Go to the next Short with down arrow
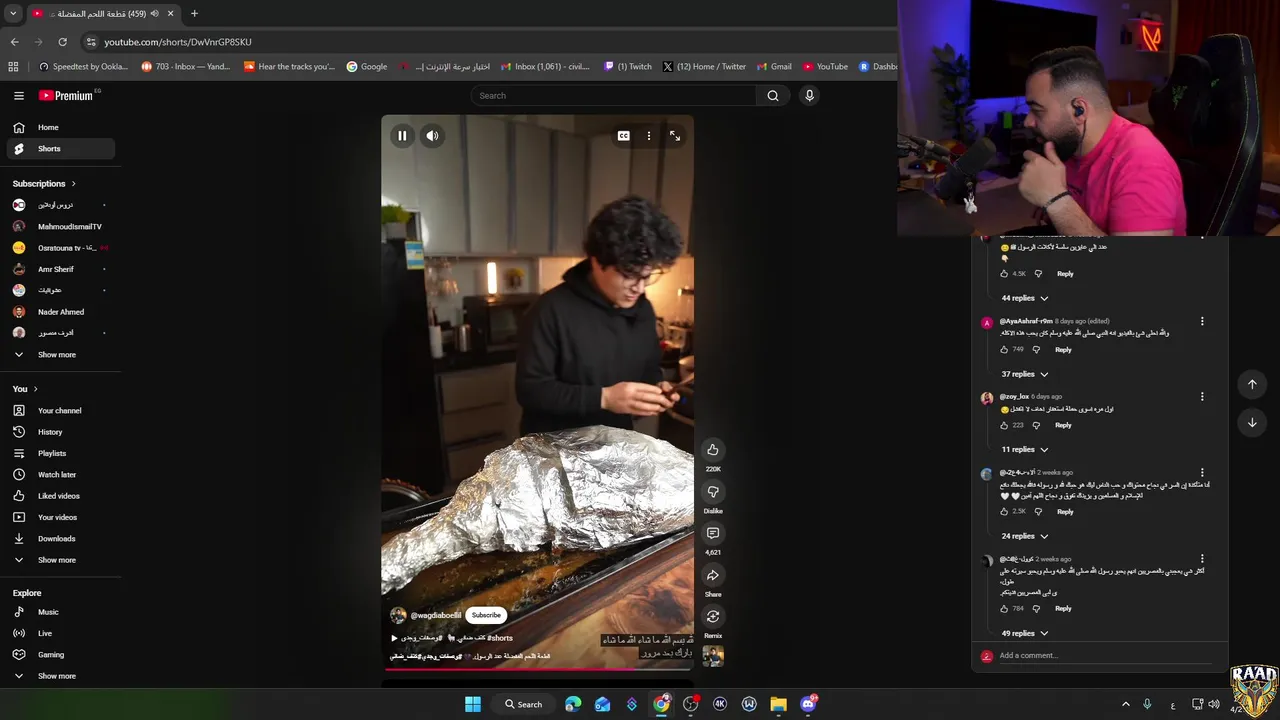The image size is (1280, 720). point(1252,422)
